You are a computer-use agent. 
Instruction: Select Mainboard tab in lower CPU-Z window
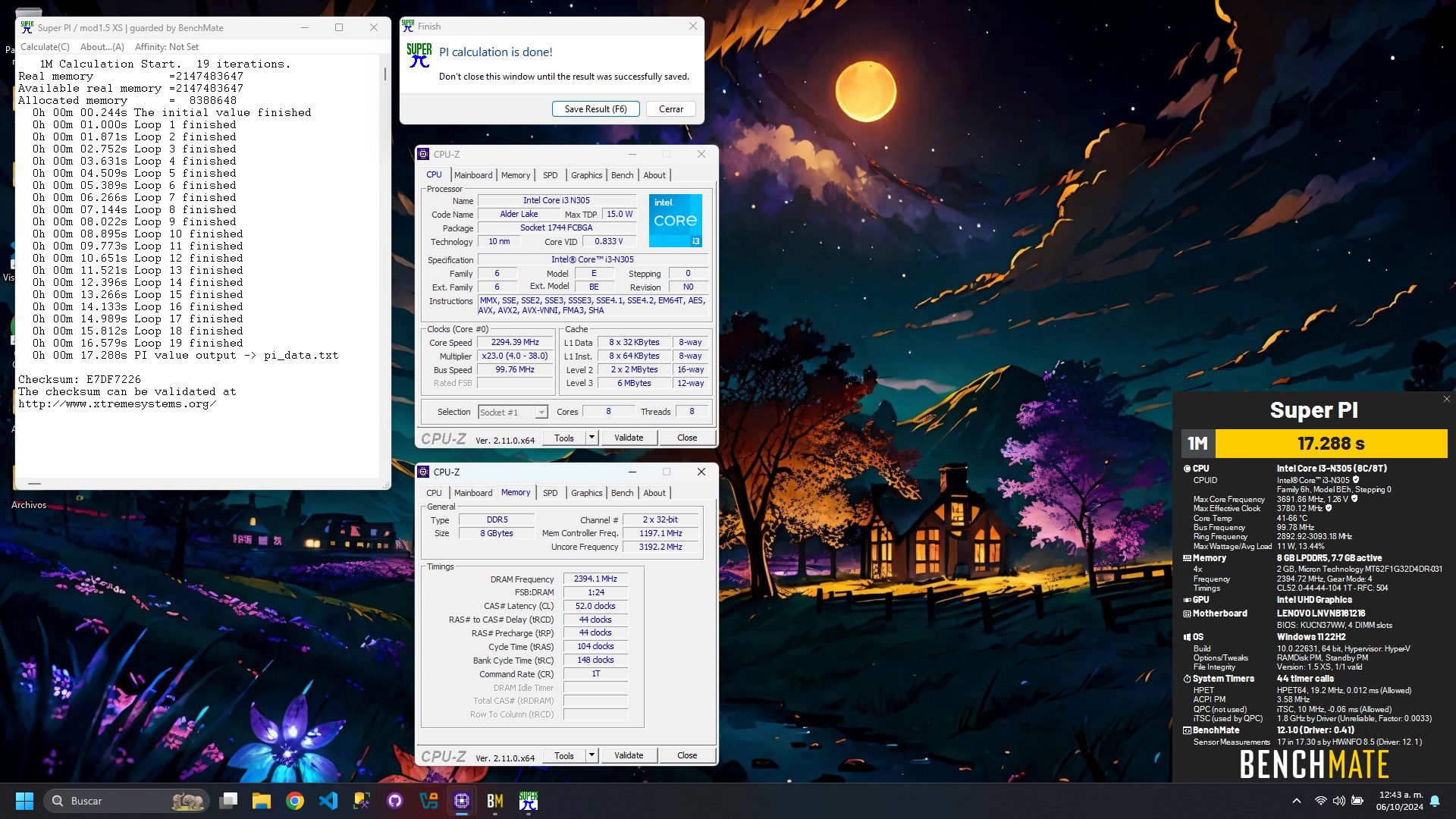pyautogui.click(x=473, y=493)
